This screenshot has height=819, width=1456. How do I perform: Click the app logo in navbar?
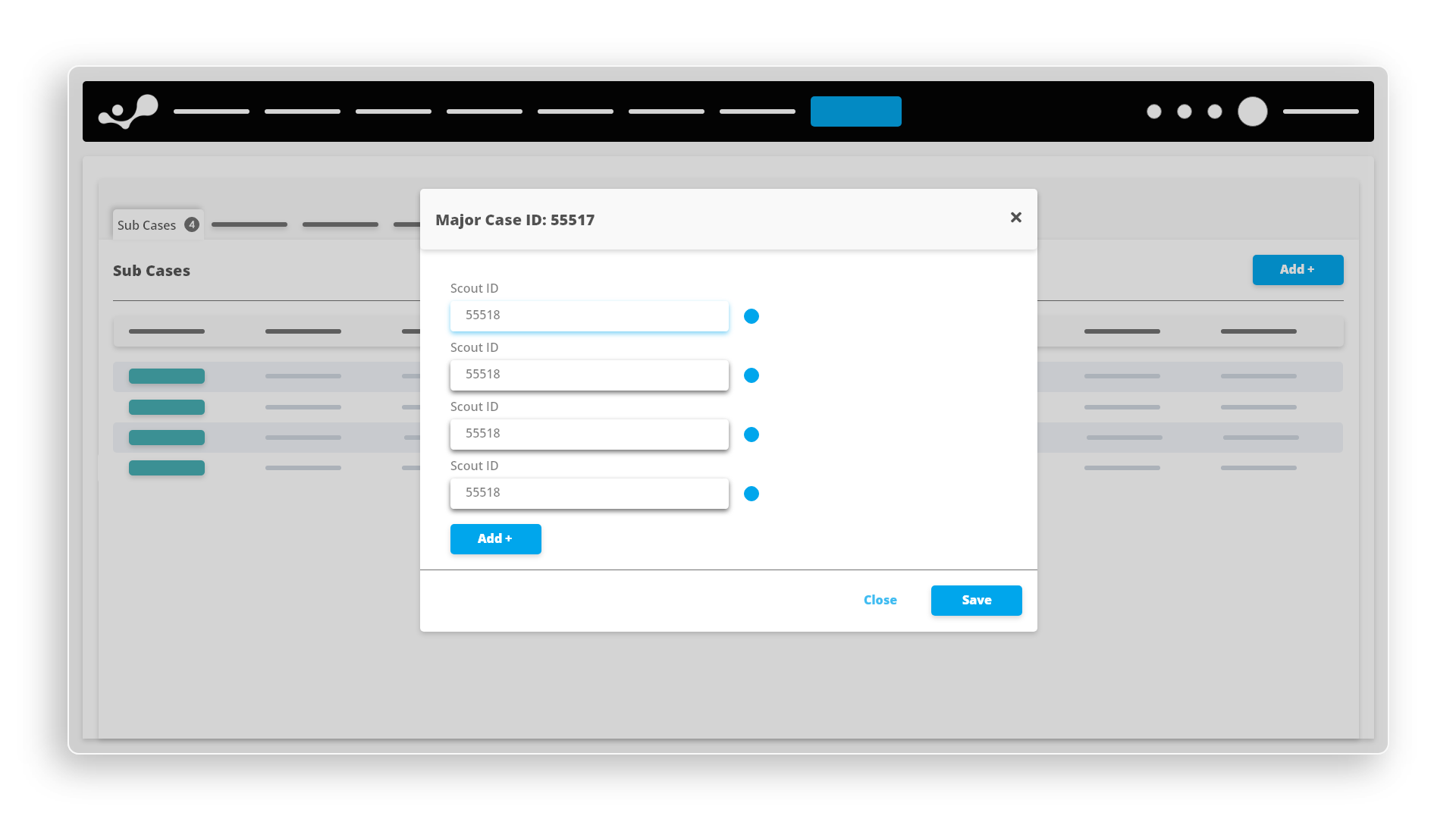pos(128,111)
